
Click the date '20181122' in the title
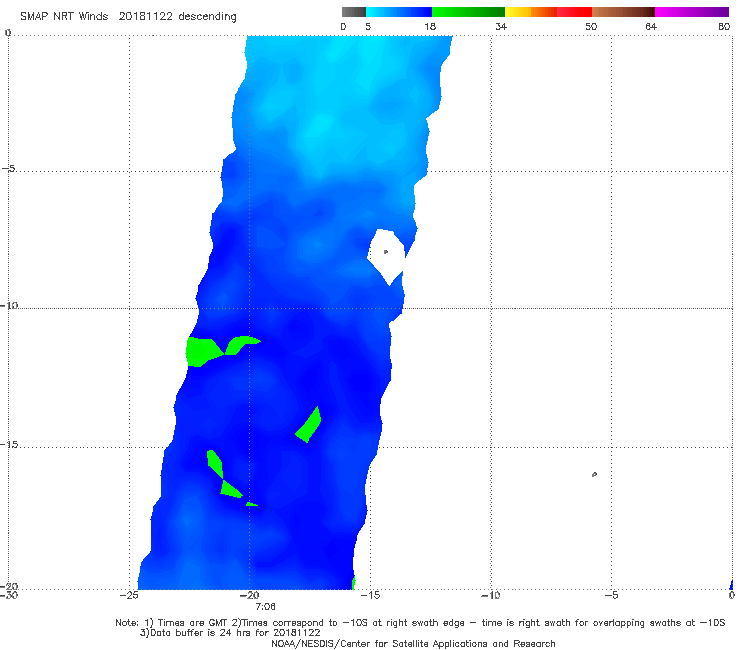tap(145, 16)
